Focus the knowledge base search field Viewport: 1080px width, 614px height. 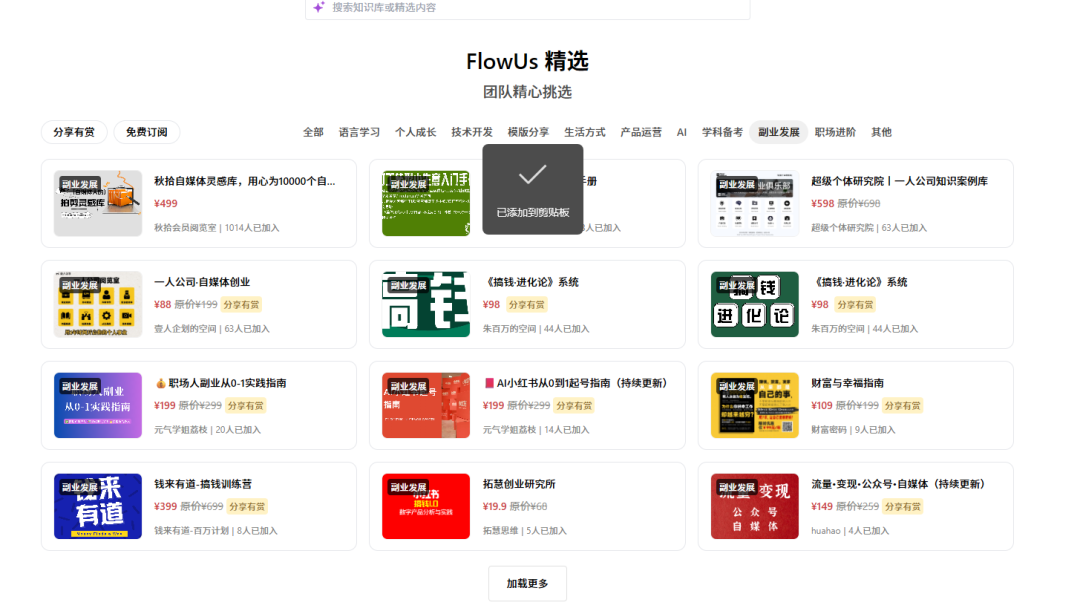tap(528, 8)
